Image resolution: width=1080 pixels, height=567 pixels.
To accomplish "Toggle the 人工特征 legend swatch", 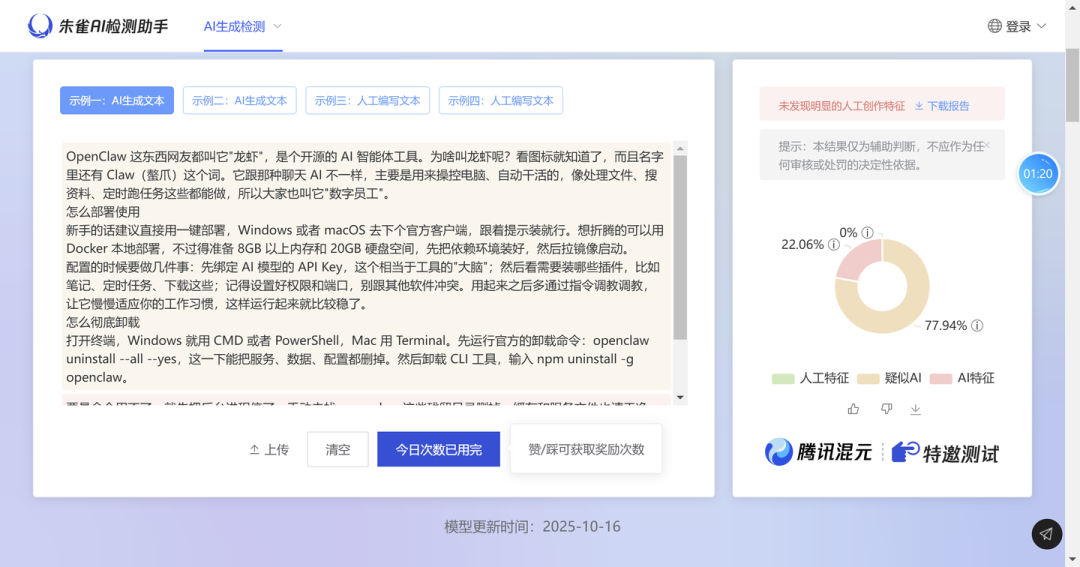I will (783, 379).
